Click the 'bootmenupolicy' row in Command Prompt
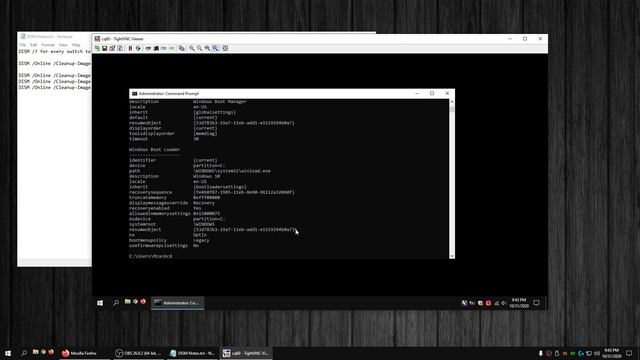Viewport: 640px width, 360px height. pyautogui.click(x=169, y=240)
